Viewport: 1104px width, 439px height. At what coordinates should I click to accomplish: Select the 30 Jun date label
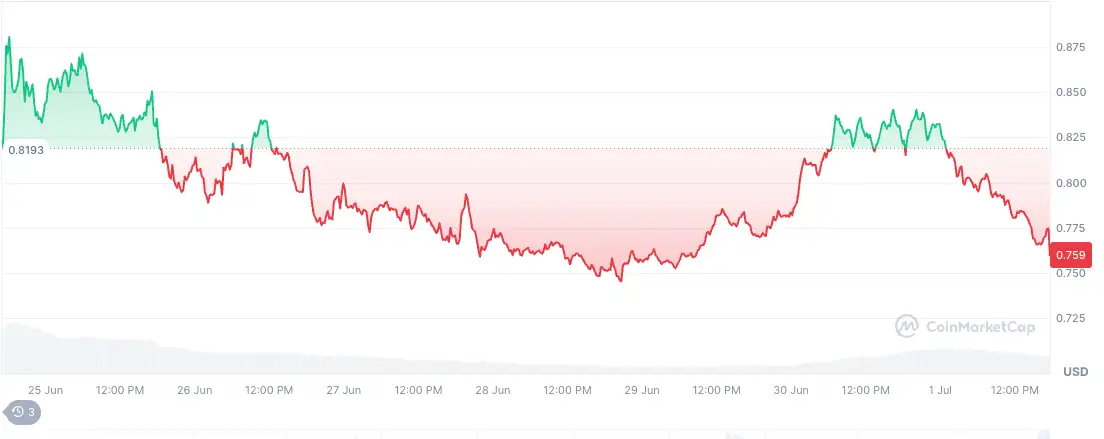(x=792, y=390)
